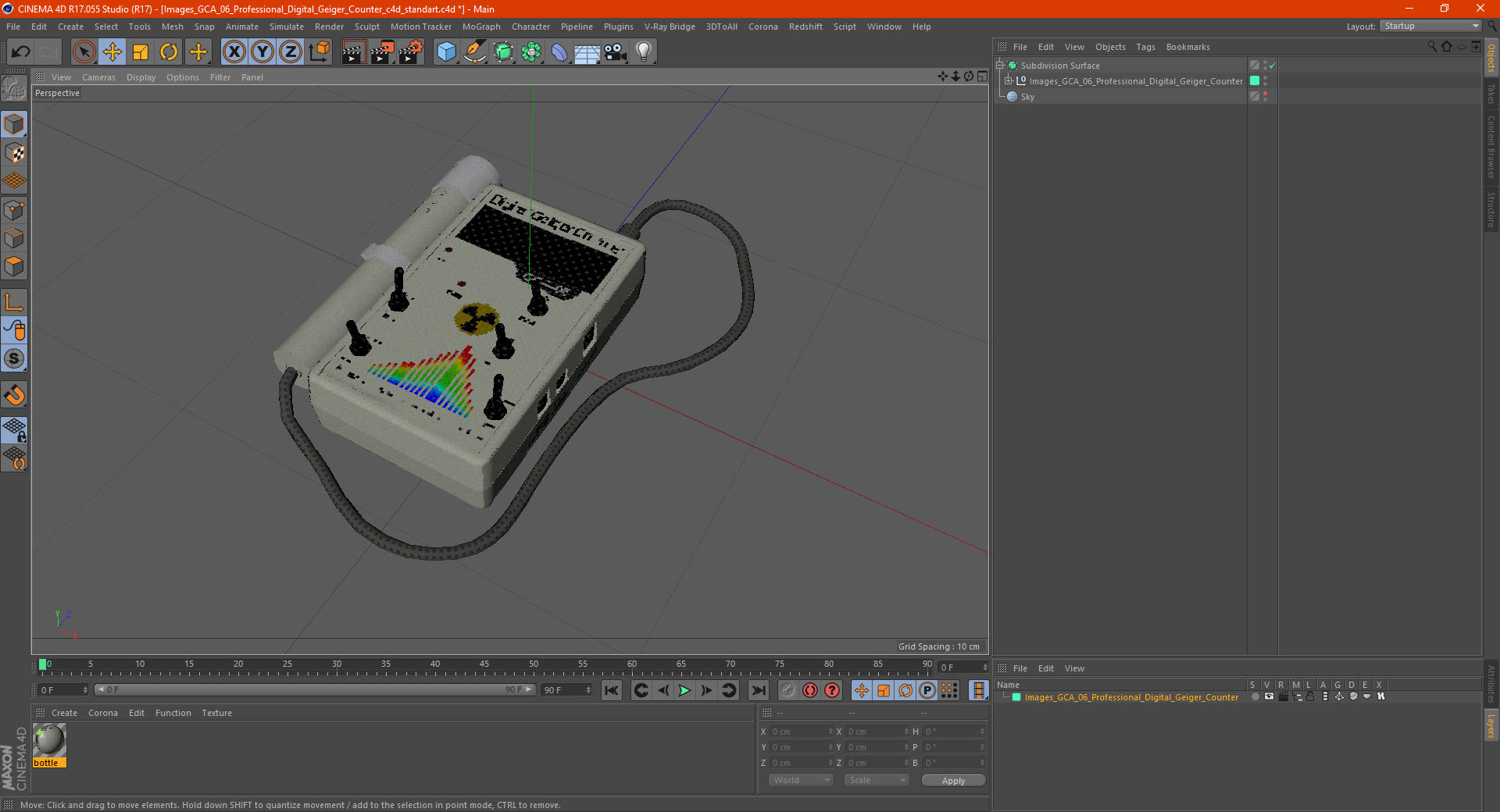Open the Takes side tab
The width and height of the screenshot is (1500, 812).
point(1491,94)
